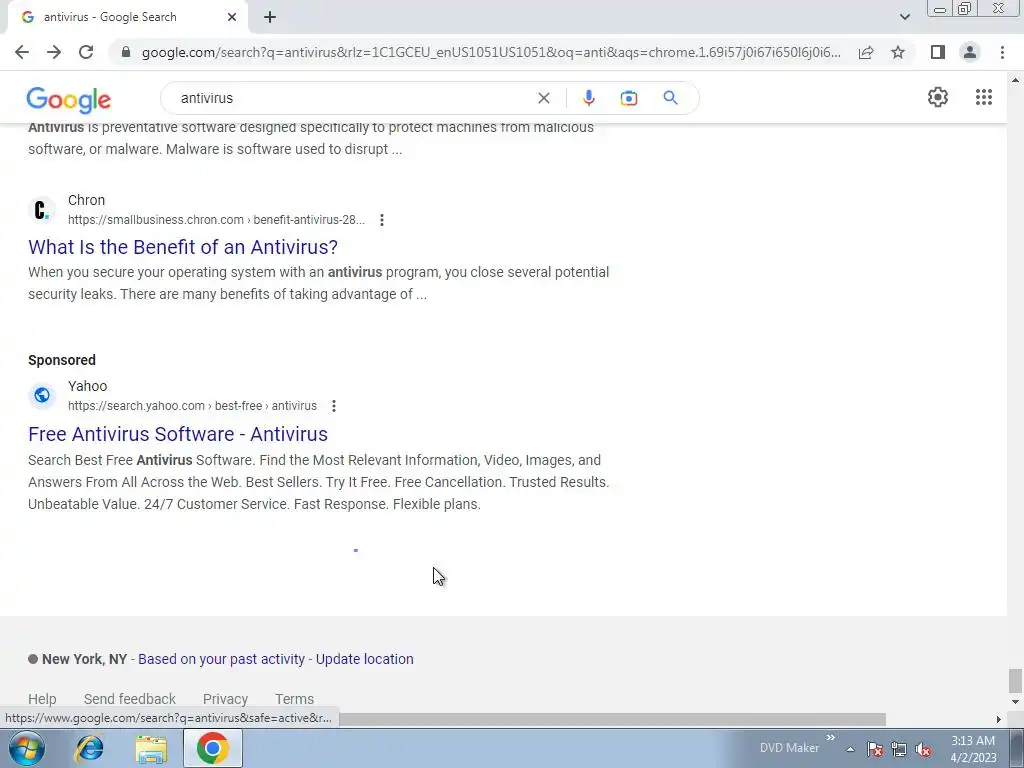Click the 'Yahoo' site name
The image size is (1024, 768).
[88, 386]
